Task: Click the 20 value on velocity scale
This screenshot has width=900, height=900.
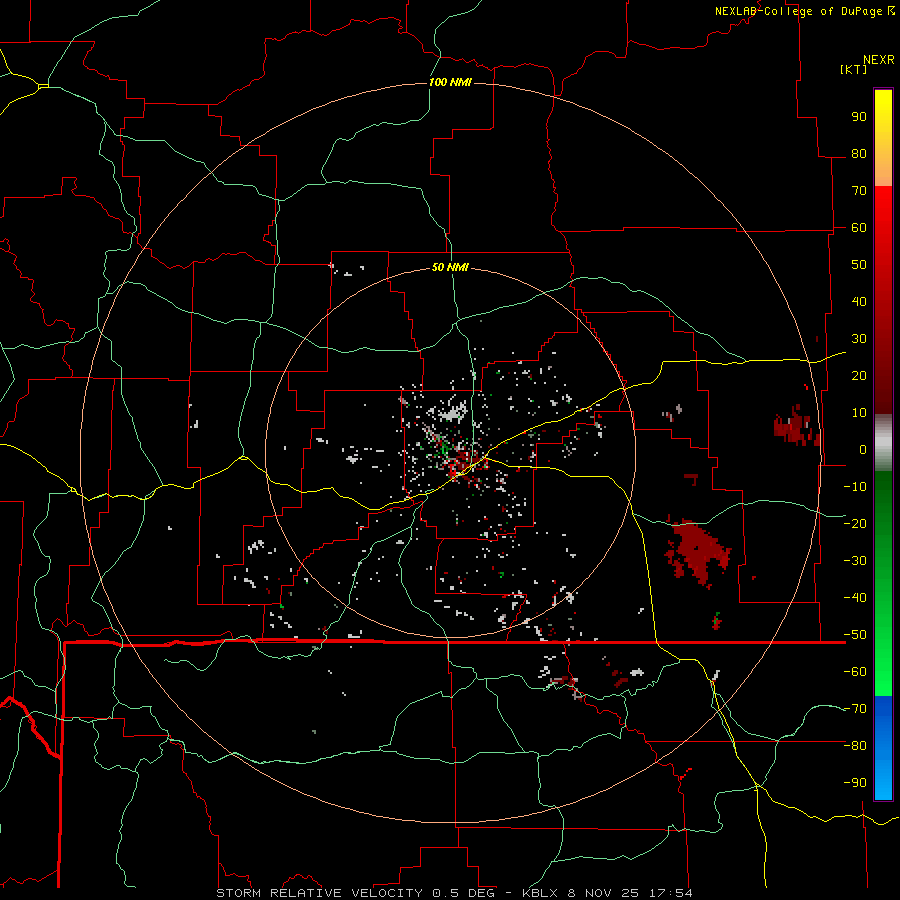Action: click(859, 375)
